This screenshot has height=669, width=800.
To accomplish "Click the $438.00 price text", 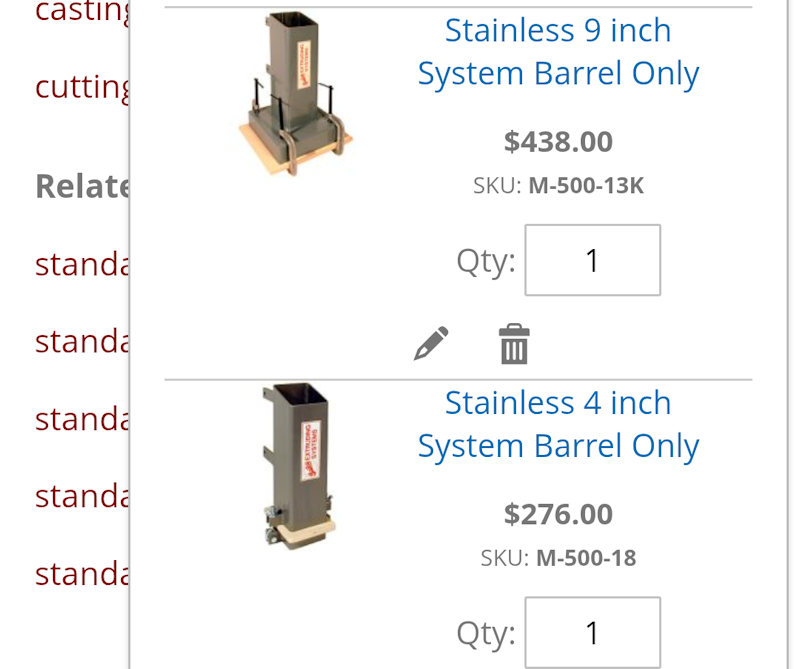I will (x=558, y=141).
